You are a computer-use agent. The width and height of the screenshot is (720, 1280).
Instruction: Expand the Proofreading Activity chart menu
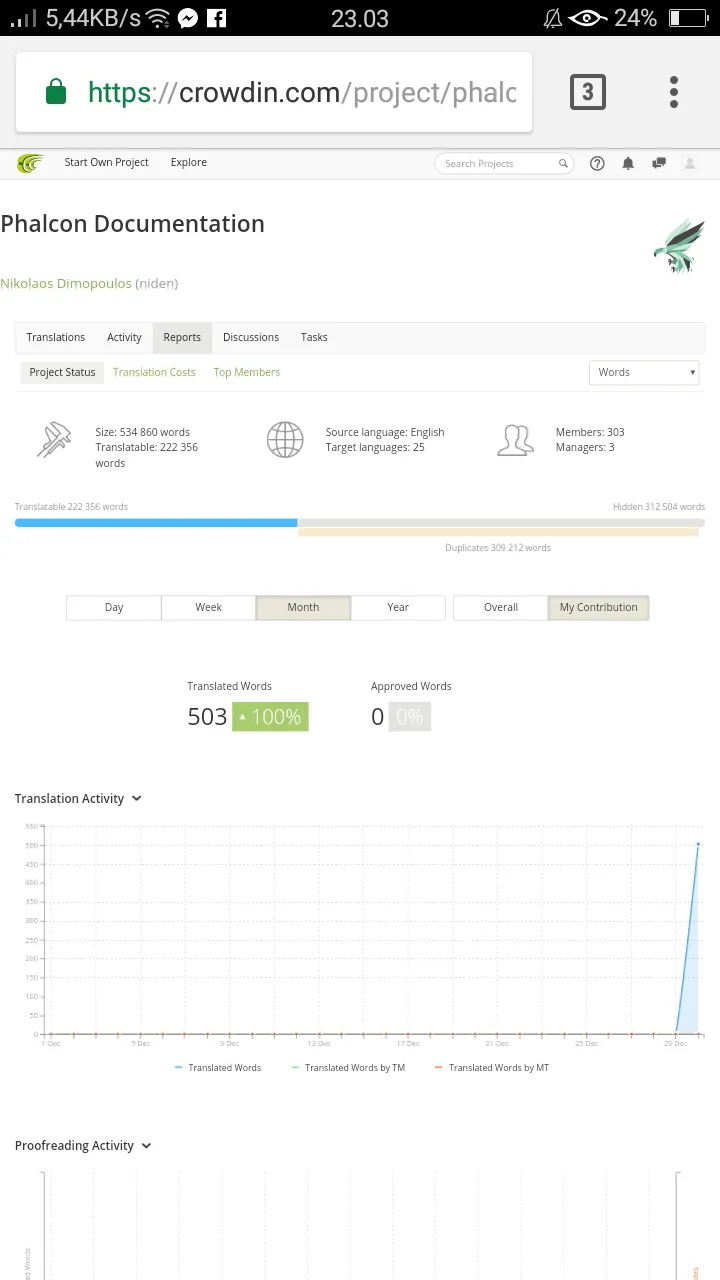click(146, 1146)
